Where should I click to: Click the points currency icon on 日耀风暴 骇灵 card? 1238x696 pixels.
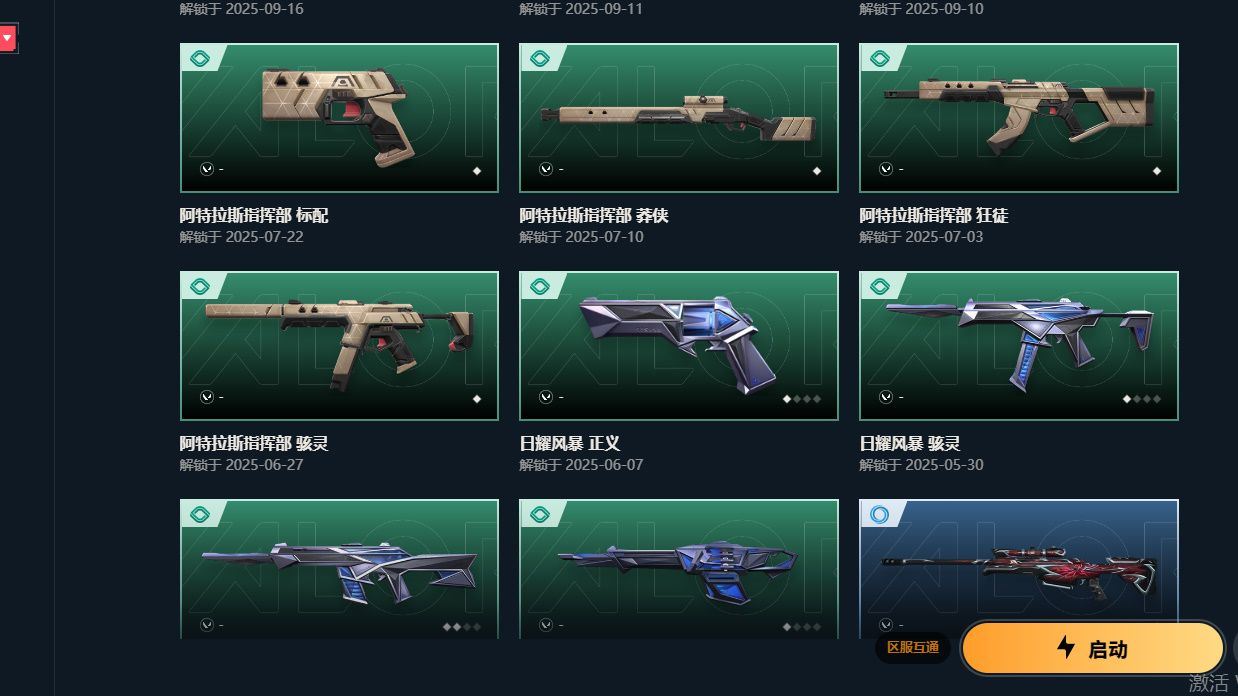(886, 397)
